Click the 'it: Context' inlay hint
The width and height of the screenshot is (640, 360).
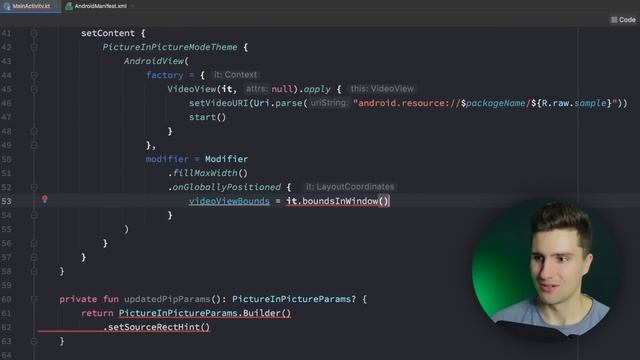[236, 75]
